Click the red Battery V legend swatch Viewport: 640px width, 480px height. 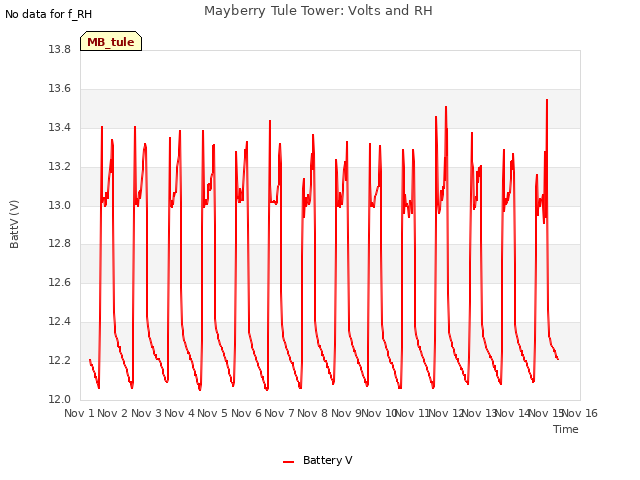(289, 462)
